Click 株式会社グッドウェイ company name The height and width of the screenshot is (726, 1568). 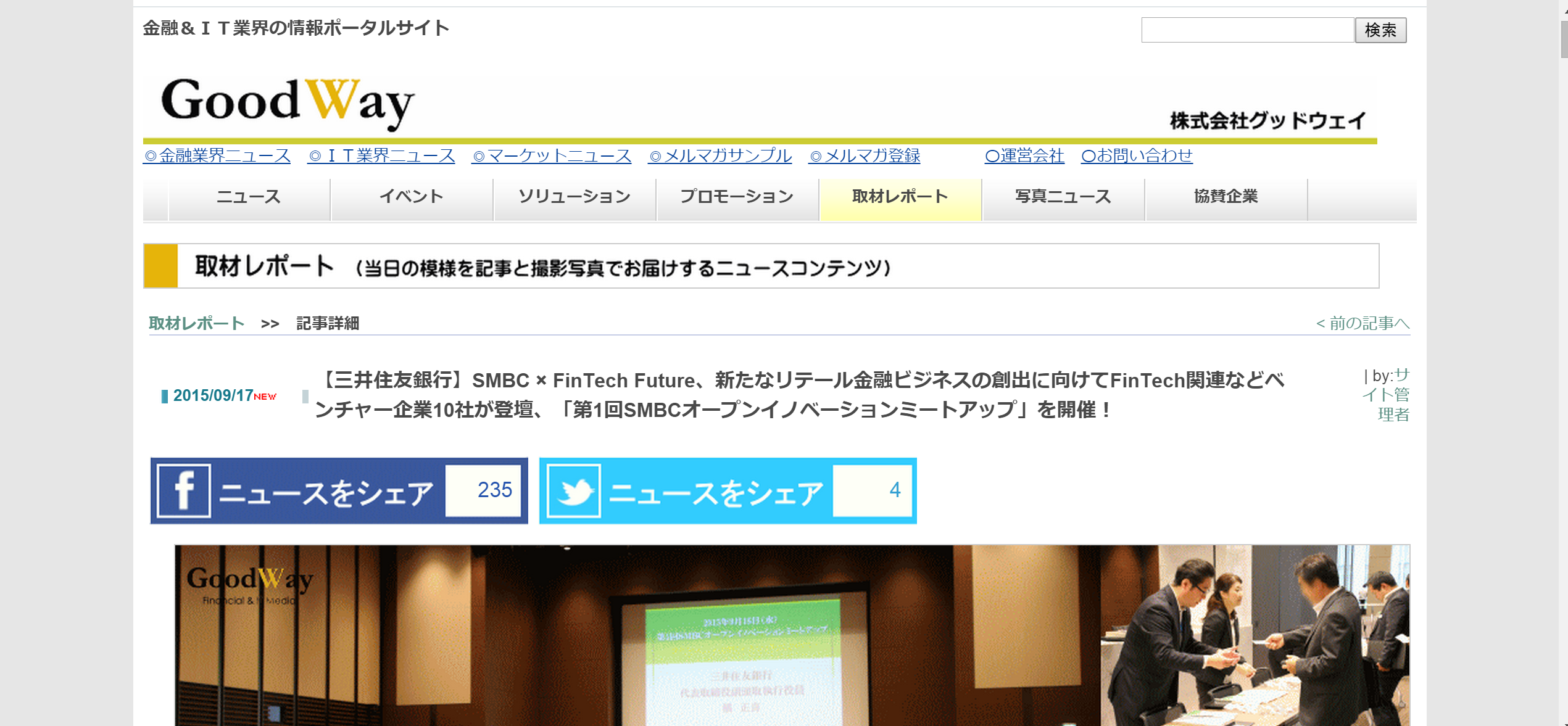1267,121
